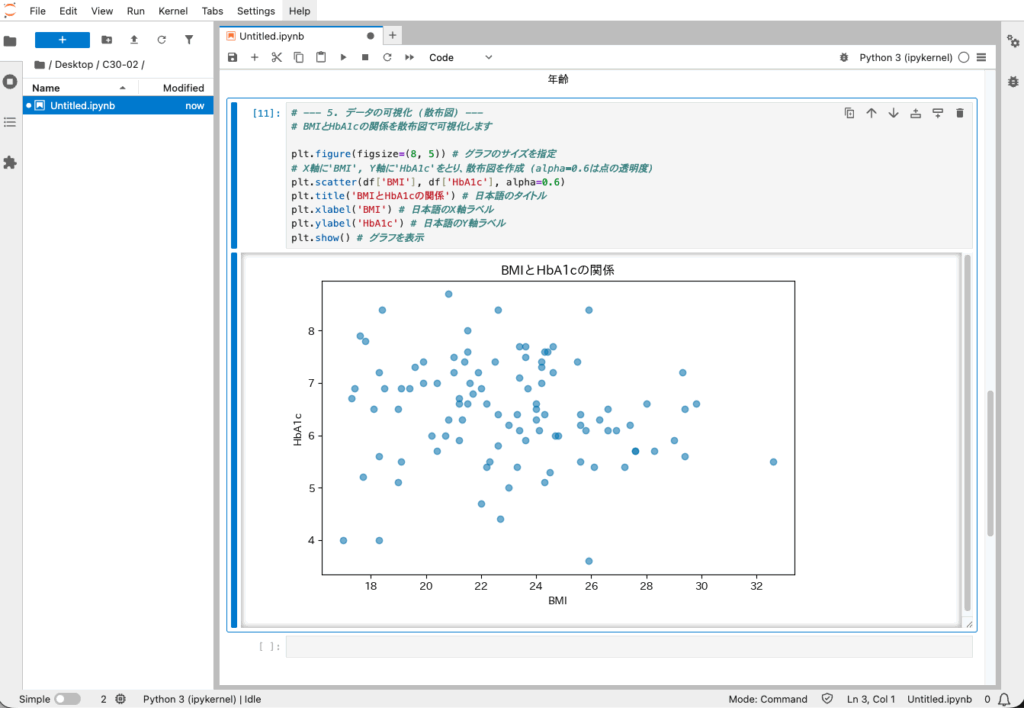Delete the cell using the trash icon

click(960, 113)
